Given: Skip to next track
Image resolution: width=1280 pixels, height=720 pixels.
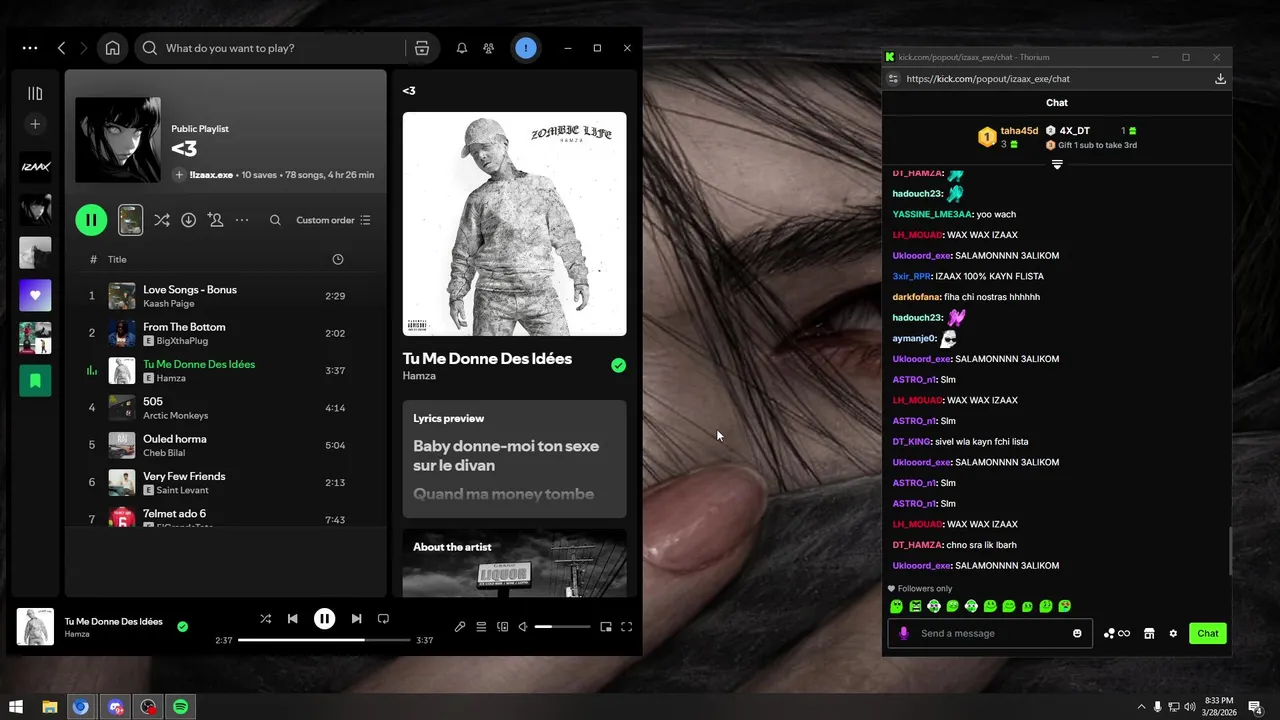Looking at the screenshot, I should point(356,619).
